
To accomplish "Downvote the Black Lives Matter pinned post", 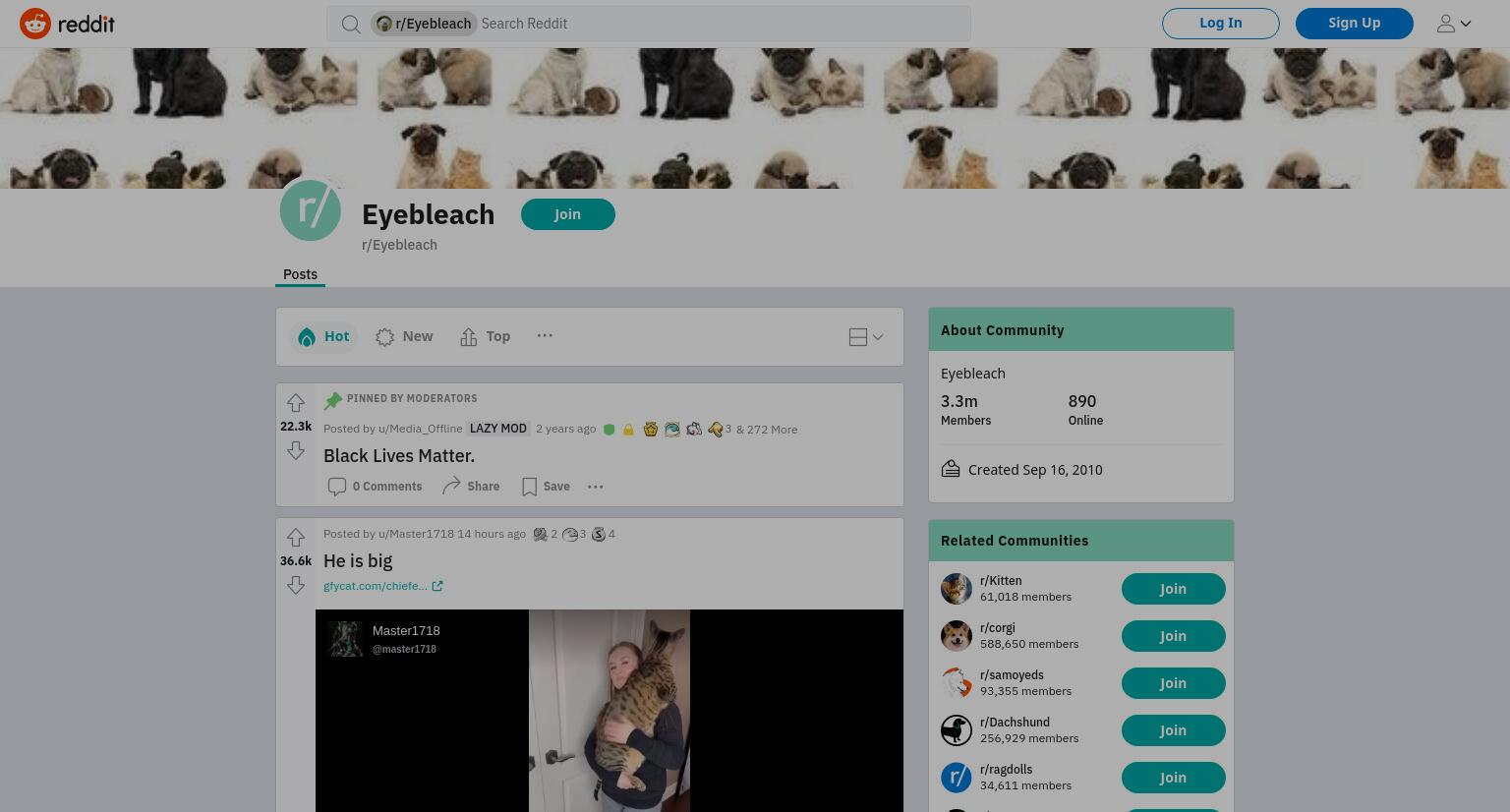I will 296,450.
